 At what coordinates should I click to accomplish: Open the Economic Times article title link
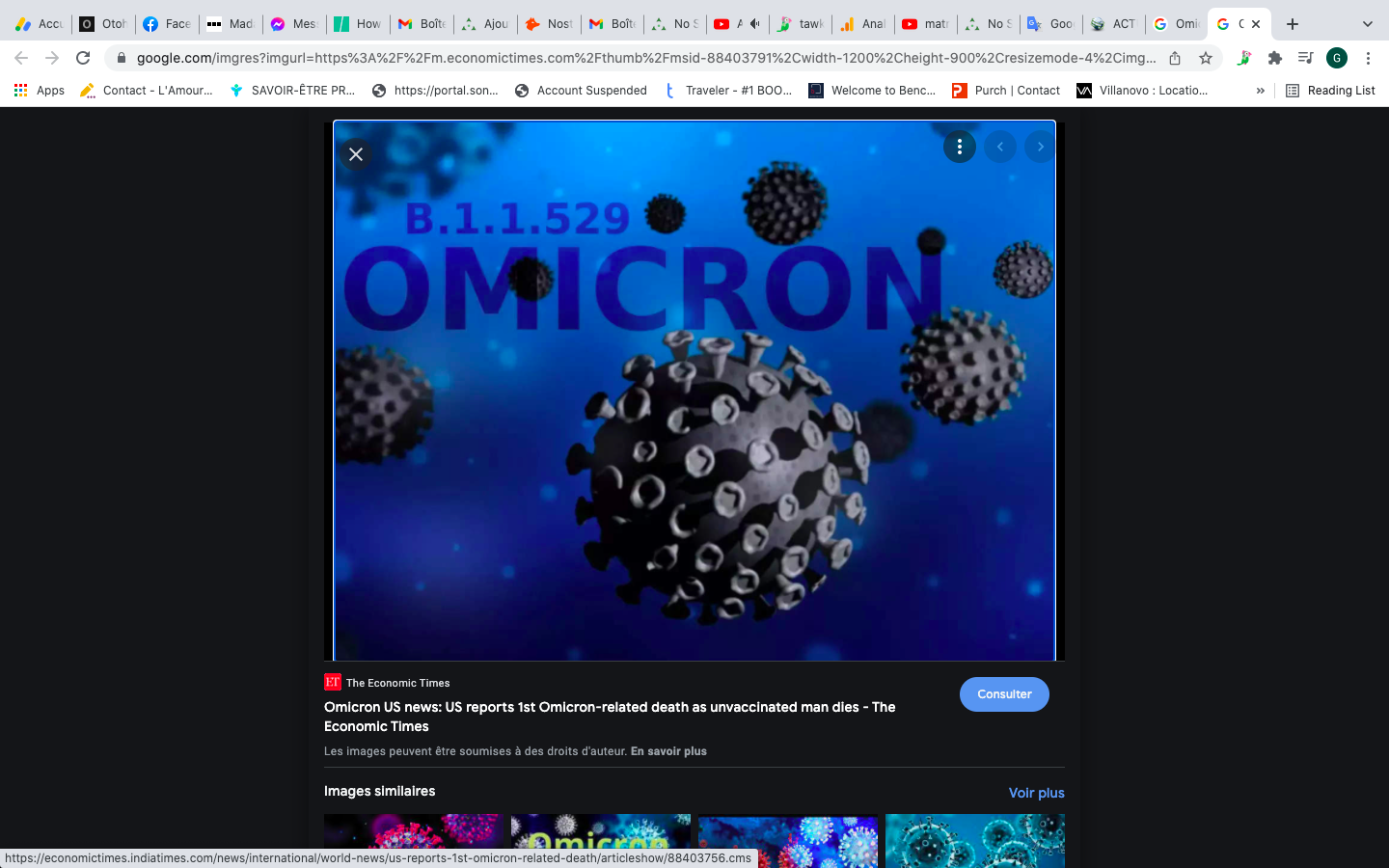610,717
